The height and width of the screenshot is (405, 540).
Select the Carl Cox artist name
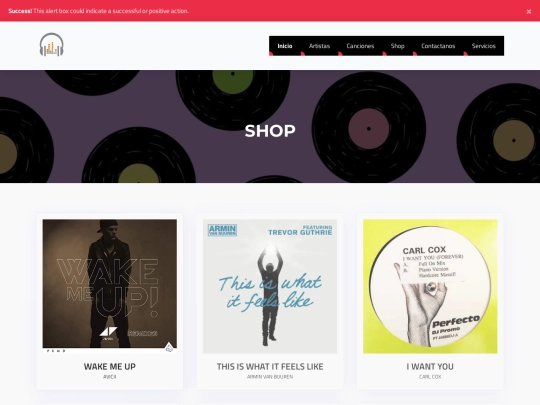tap(430, 377)
